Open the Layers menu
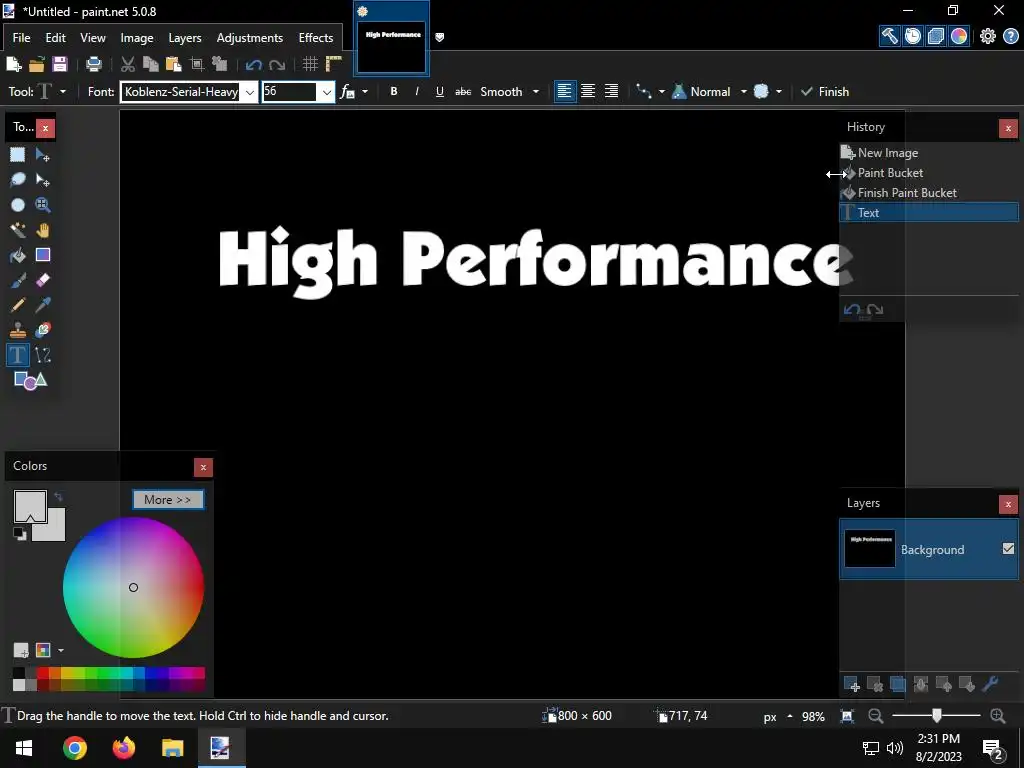 pos(185,38)
